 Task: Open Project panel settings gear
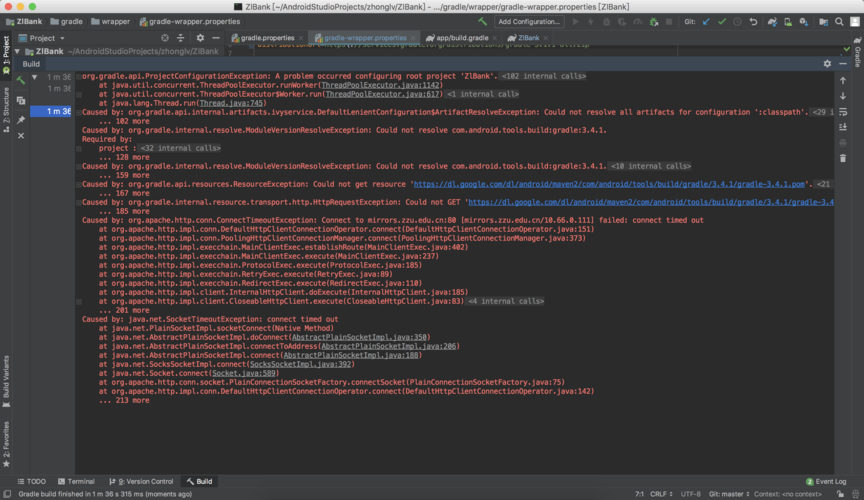(x=200, y=38)
